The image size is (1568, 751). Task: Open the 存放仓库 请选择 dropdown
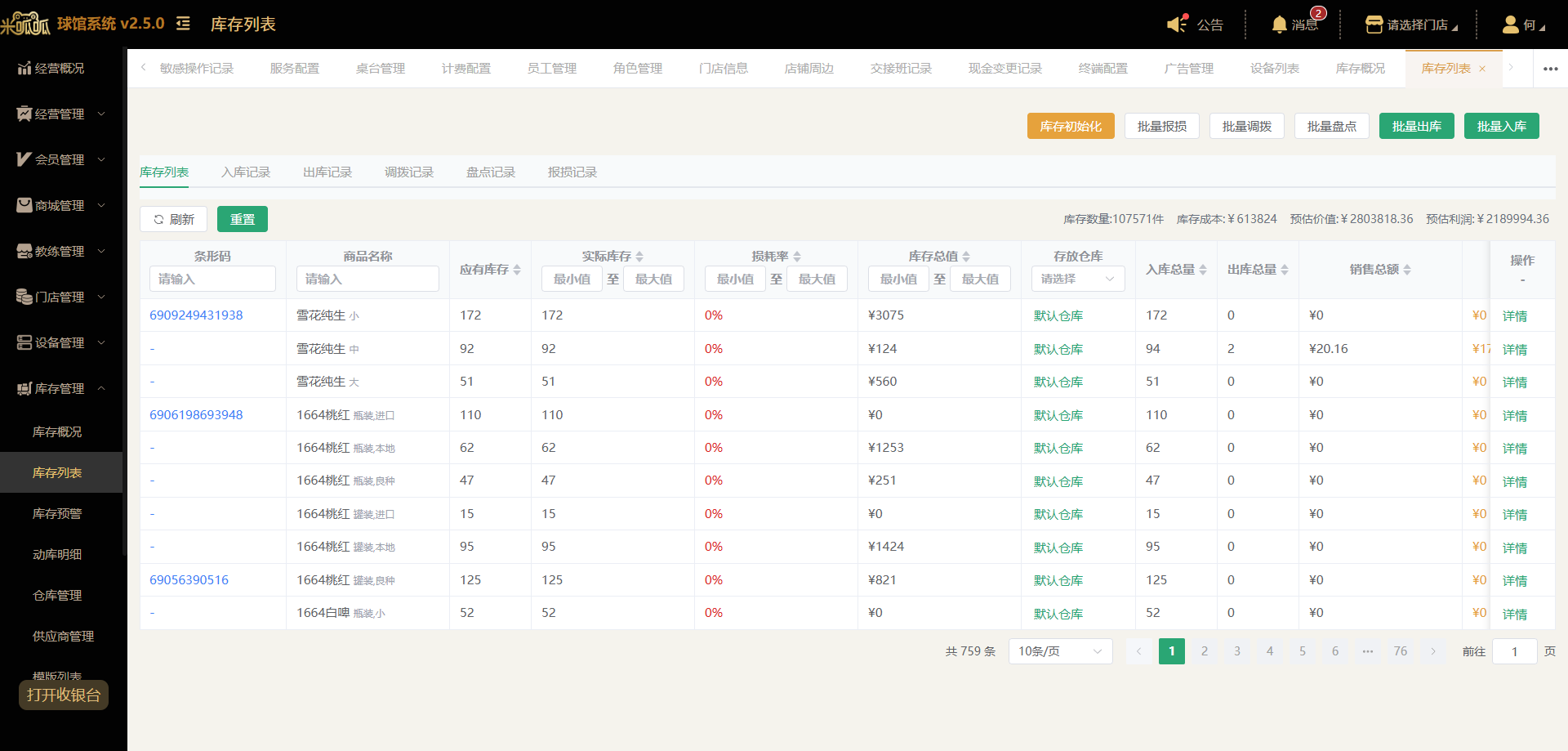pos(1078,279)
